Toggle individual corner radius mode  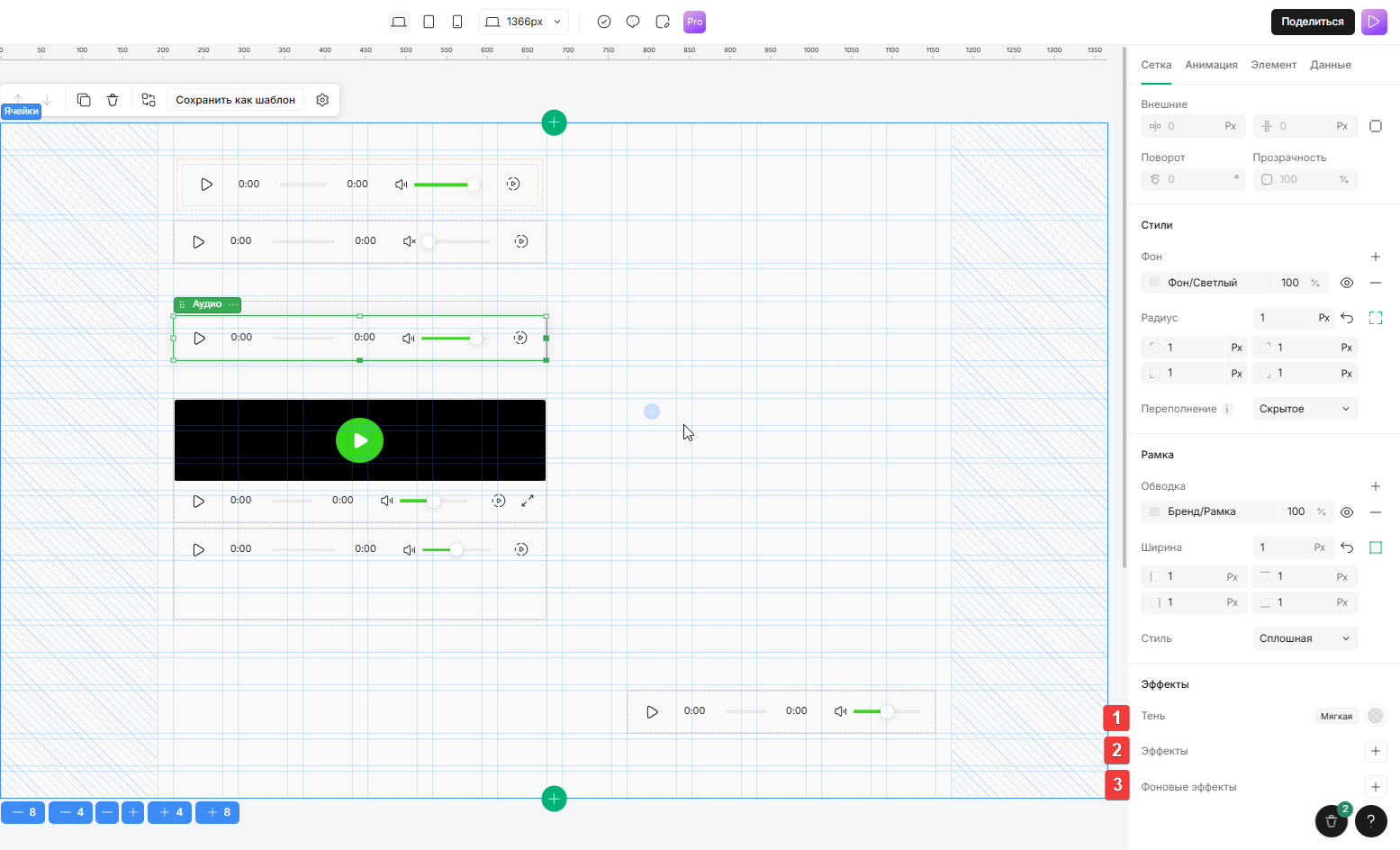(1375, 318)
